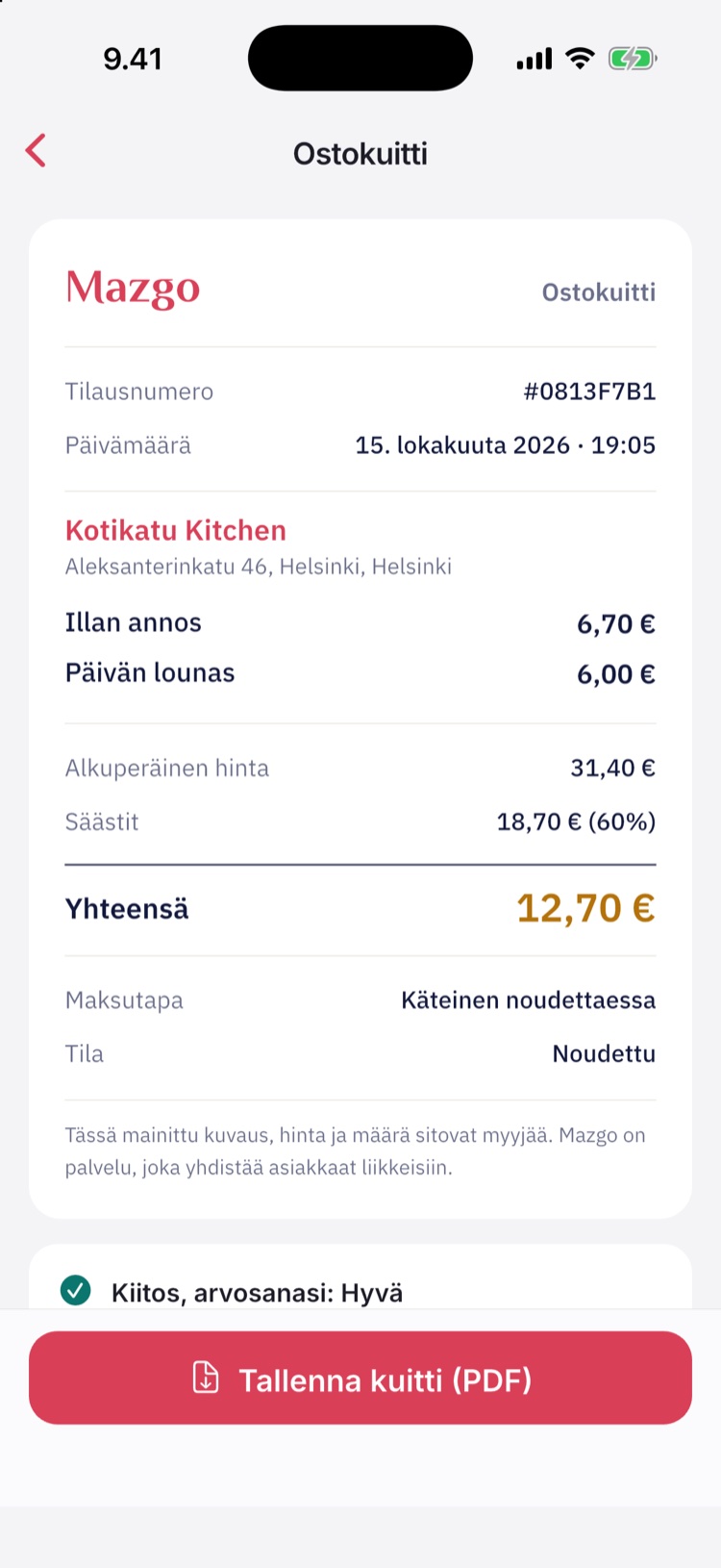This screenshot has width=721, height=1568.
Task: Select the Noudettu status value
Action: [604, 1054]
